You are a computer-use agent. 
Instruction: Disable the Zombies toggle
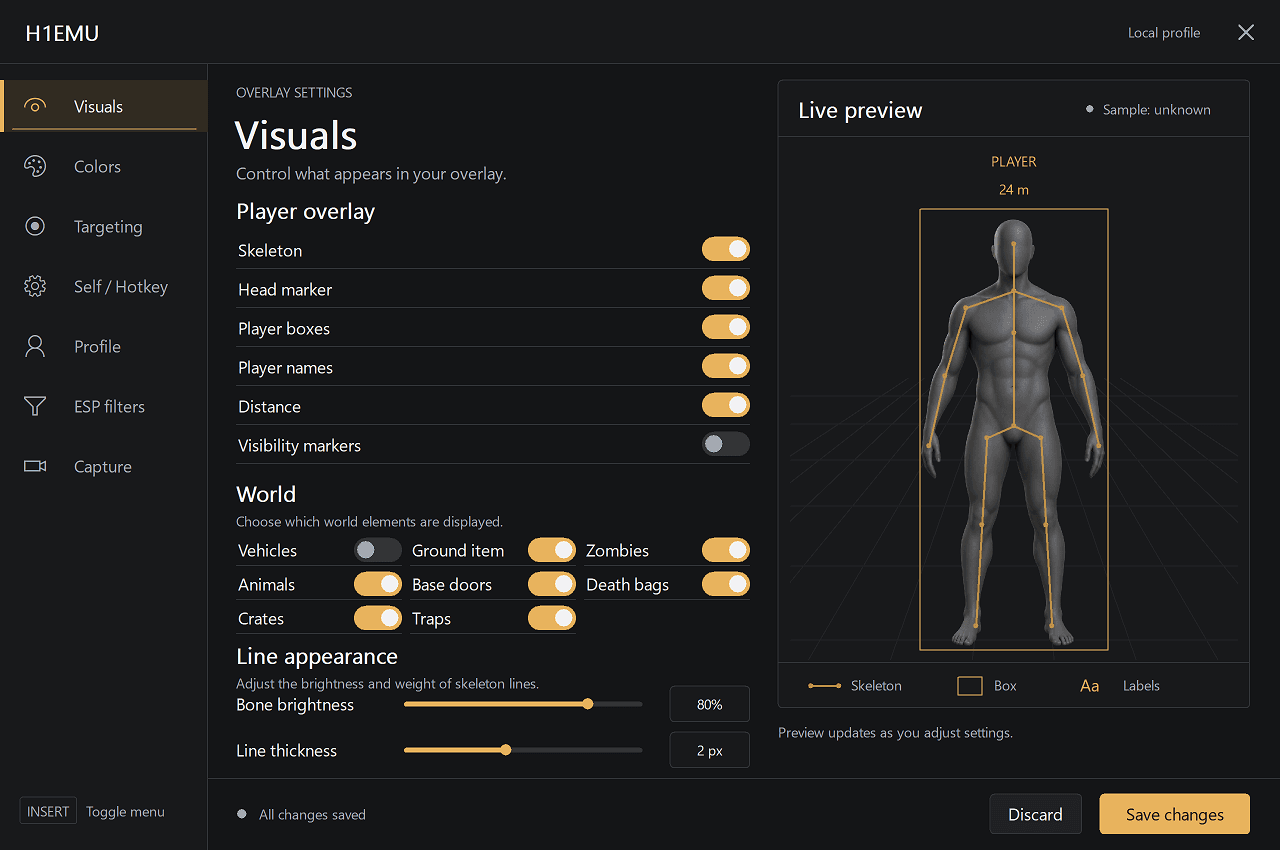click(726, 550)
